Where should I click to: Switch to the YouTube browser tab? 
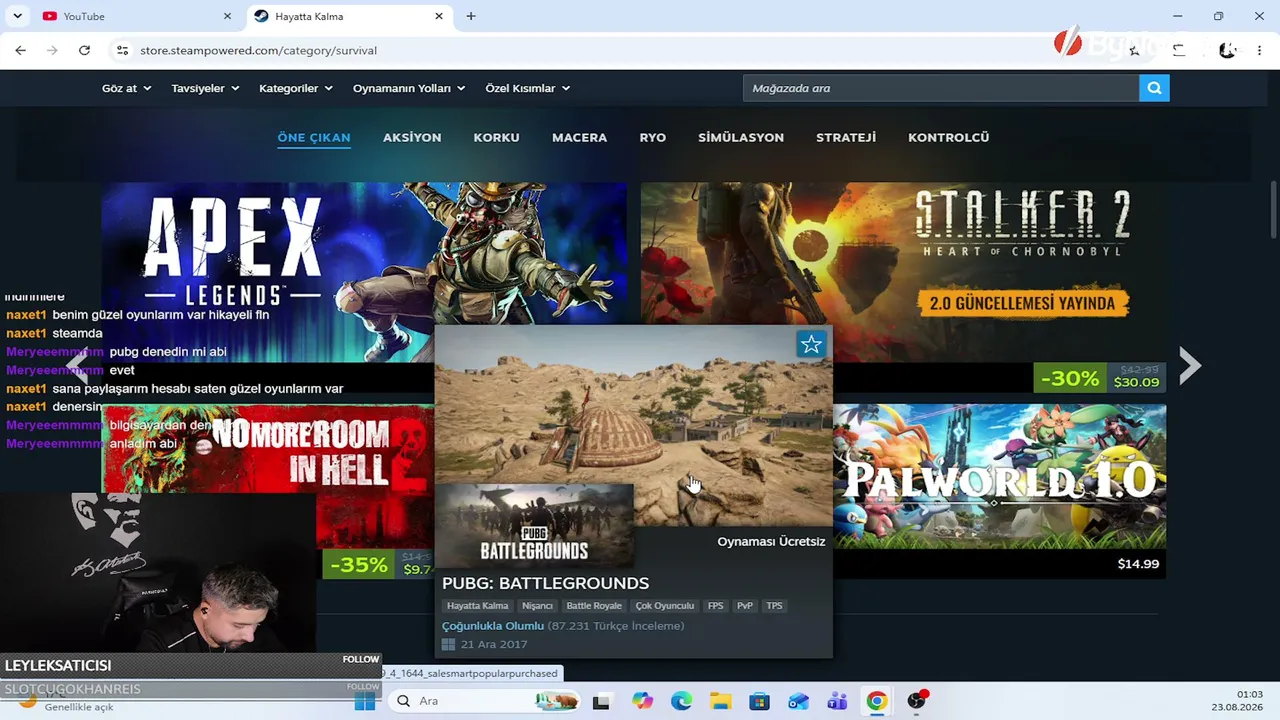pos(135,16)
